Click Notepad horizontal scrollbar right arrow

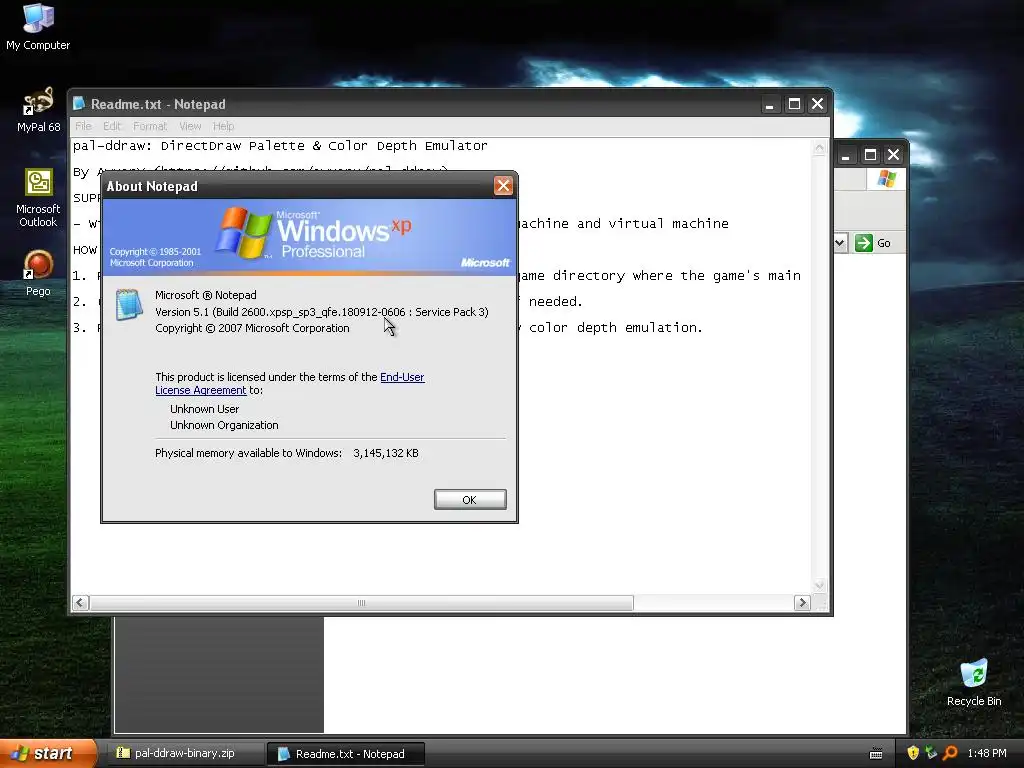tap(802, 603)
